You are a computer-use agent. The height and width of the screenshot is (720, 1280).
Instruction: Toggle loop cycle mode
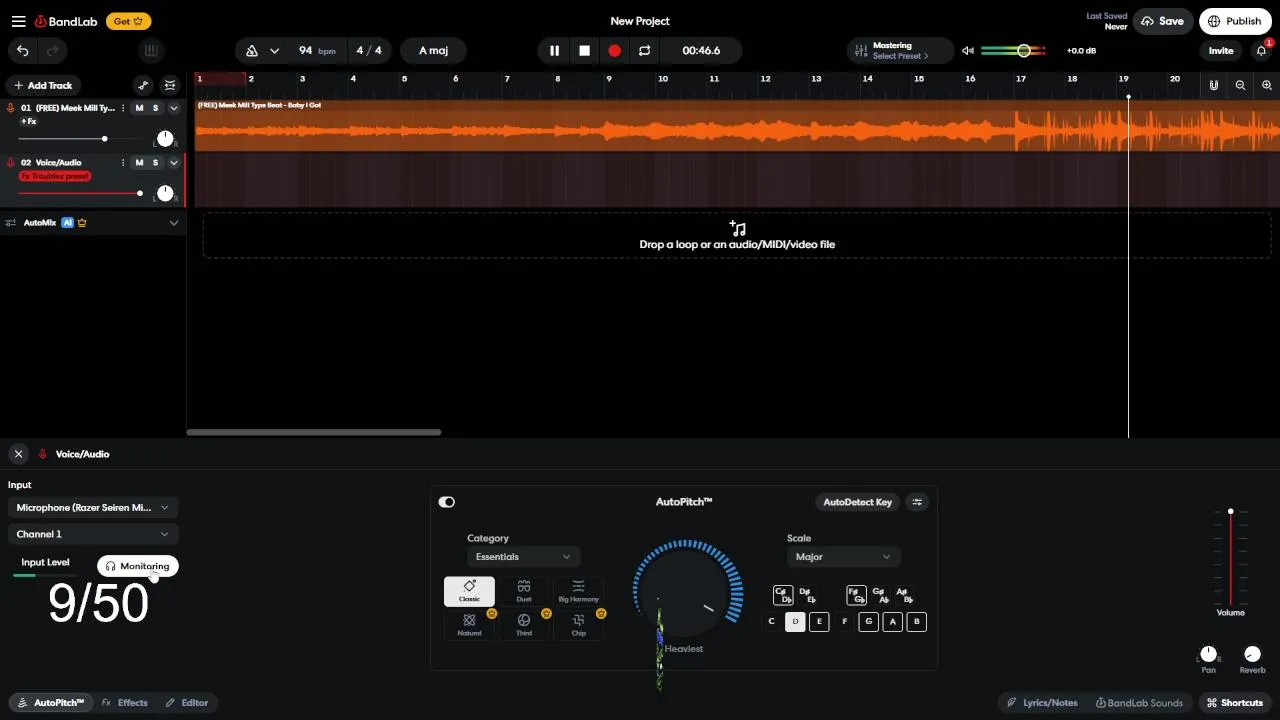point(644,51)
